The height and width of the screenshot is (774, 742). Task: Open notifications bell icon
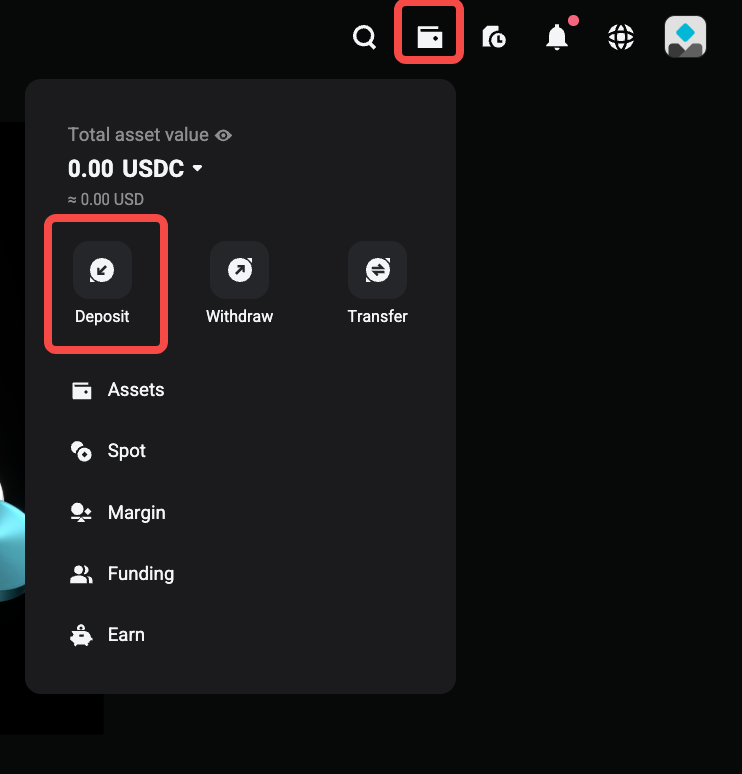[x=557, y=37]
